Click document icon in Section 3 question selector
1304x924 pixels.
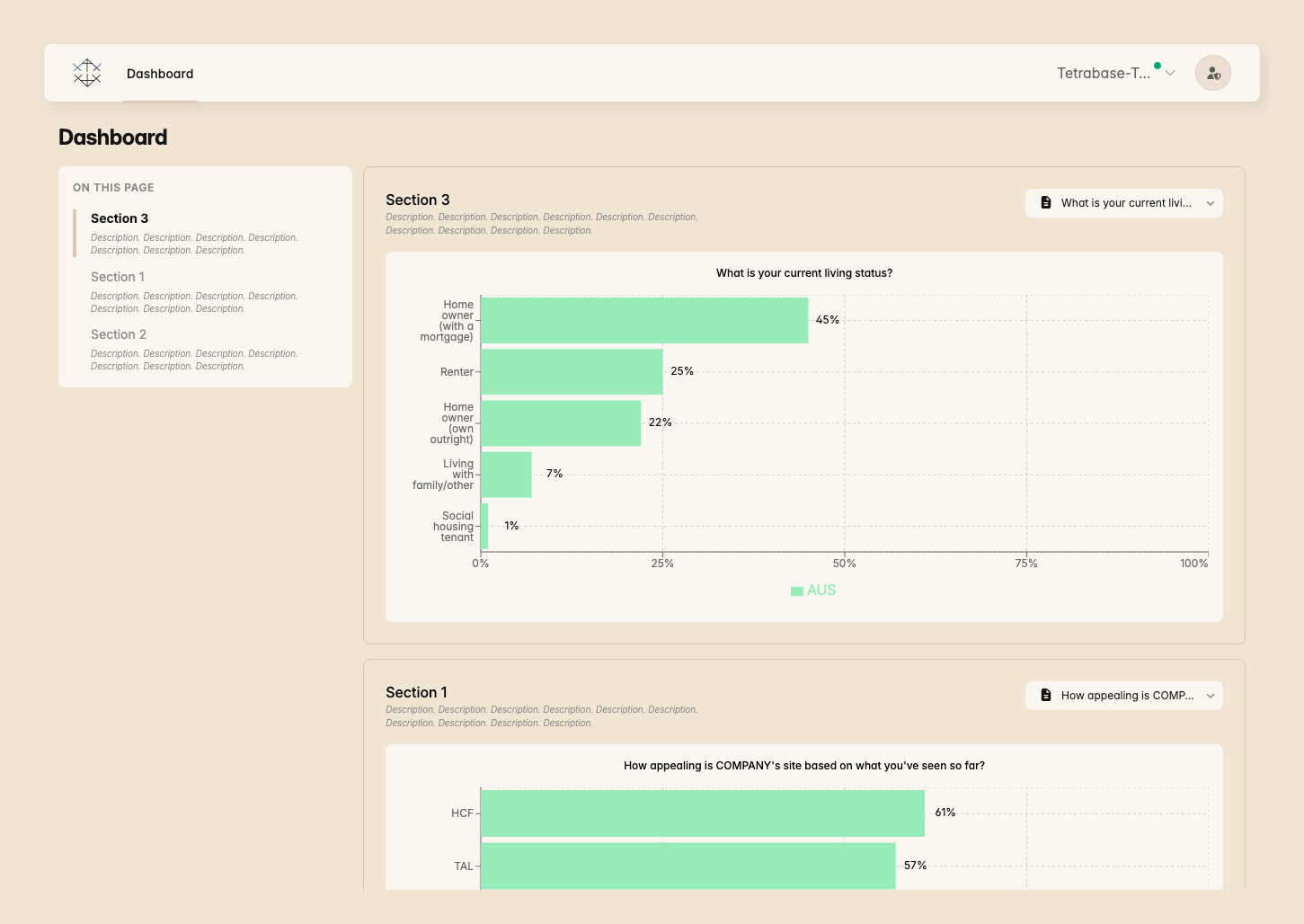tap(1046, 203)
